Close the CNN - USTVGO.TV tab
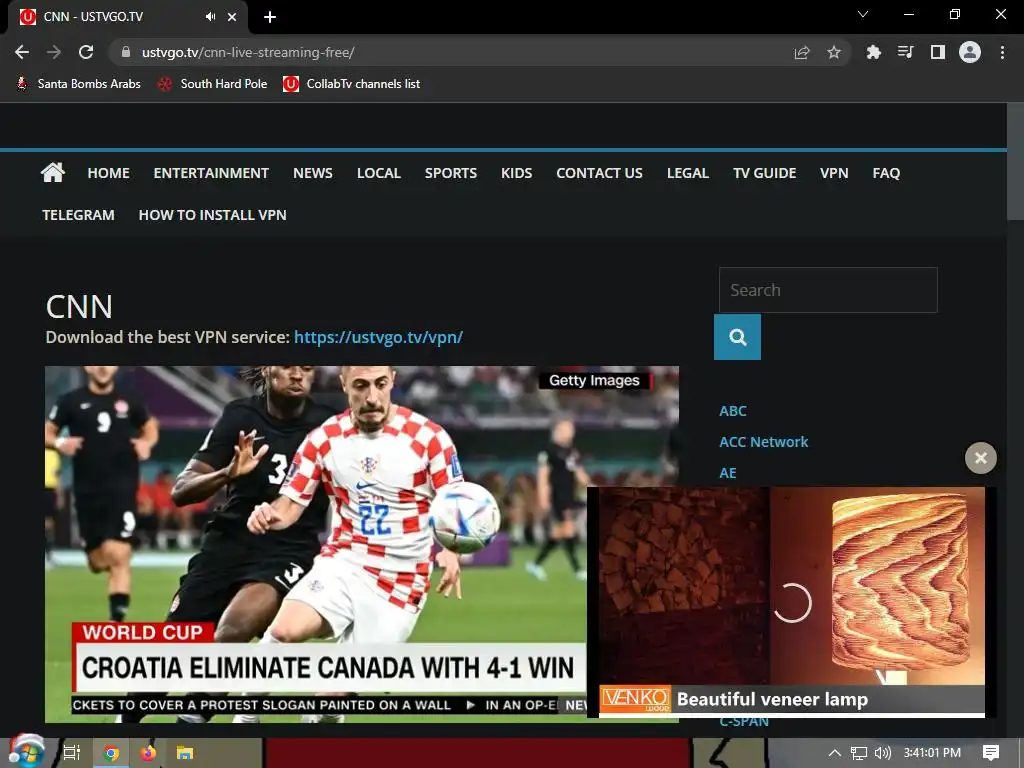 point(232,17)
